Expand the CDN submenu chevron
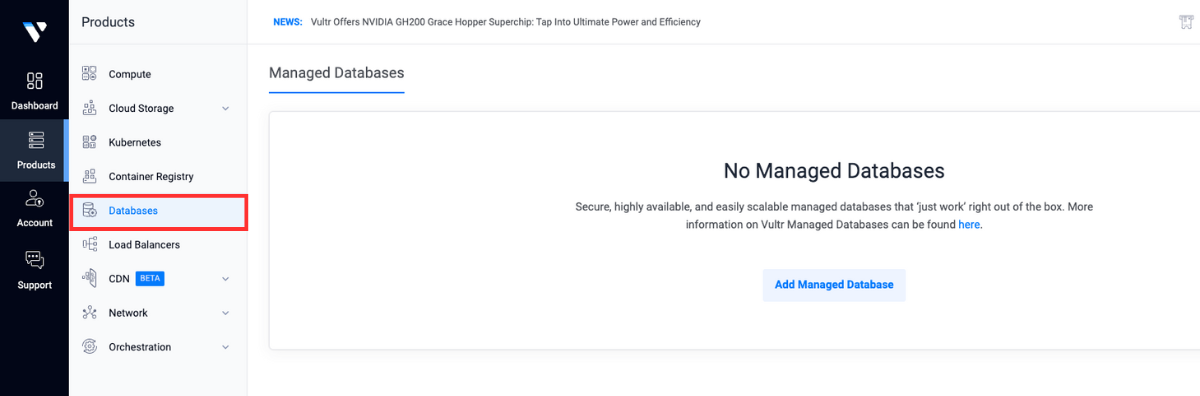The height and width of the screenshot is (396, 1200). 225,279
